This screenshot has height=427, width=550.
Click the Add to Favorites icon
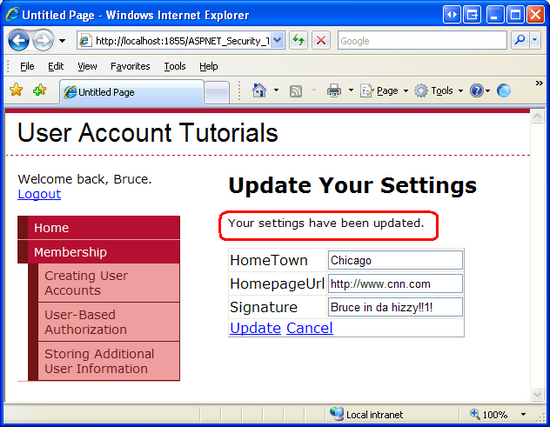(40, 90)
